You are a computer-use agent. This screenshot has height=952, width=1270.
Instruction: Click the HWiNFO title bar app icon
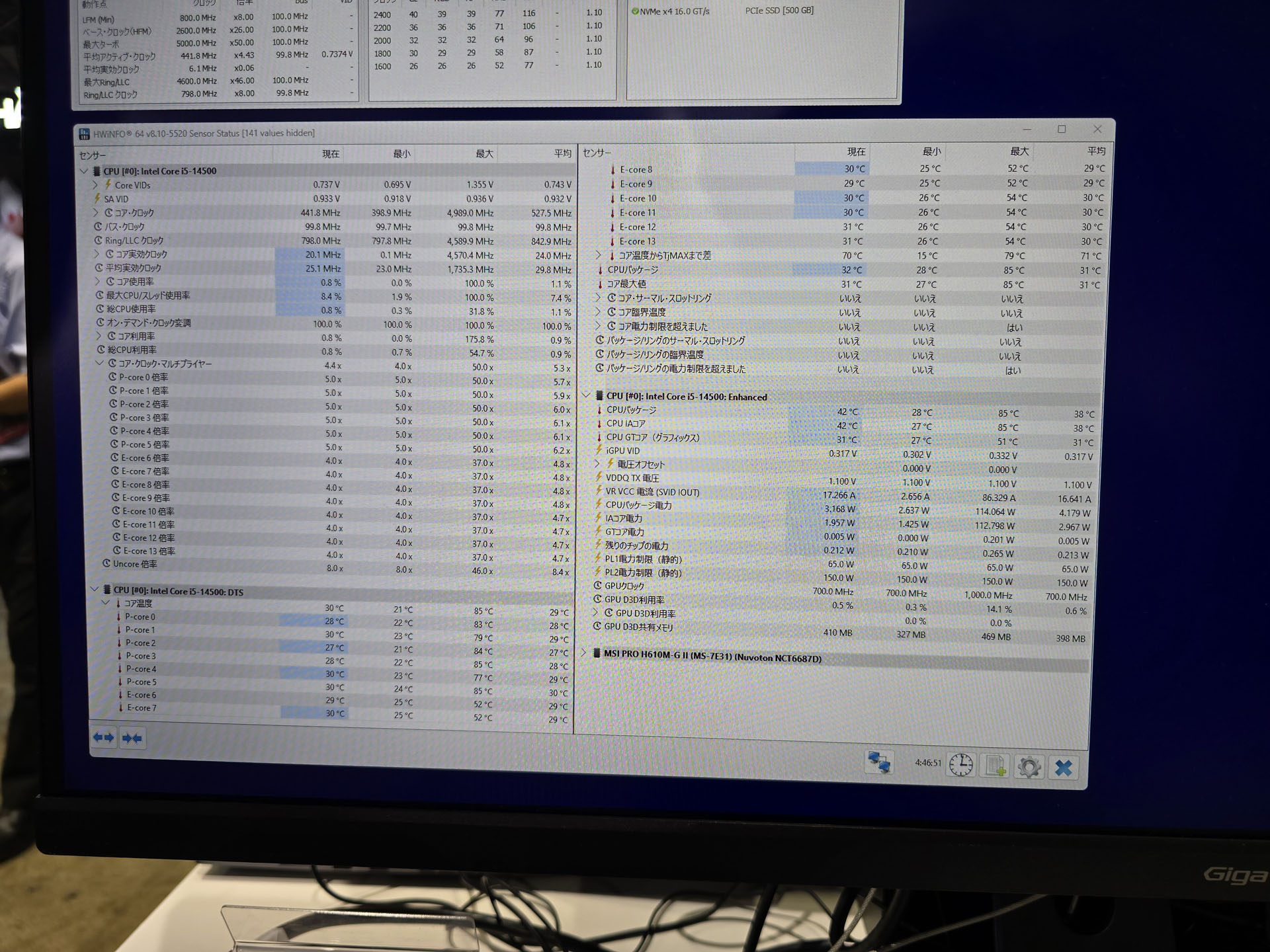pyautogui.click(x=85, y=134)
